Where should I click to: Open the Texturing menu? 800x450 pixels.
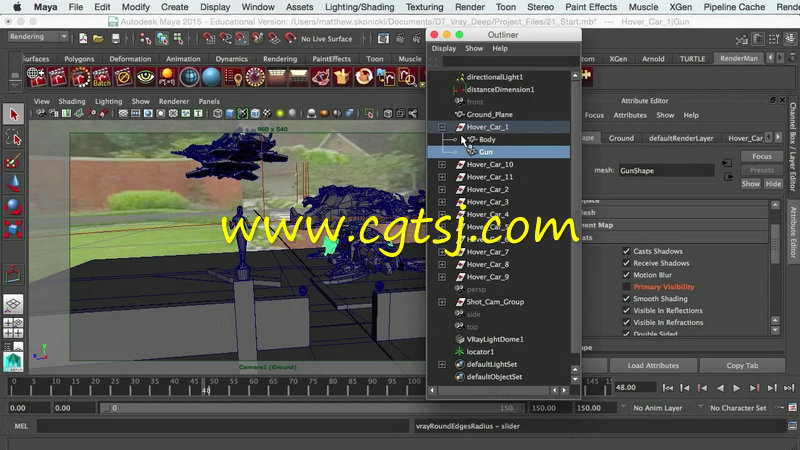pyautogui.click(x=424, y=7)
